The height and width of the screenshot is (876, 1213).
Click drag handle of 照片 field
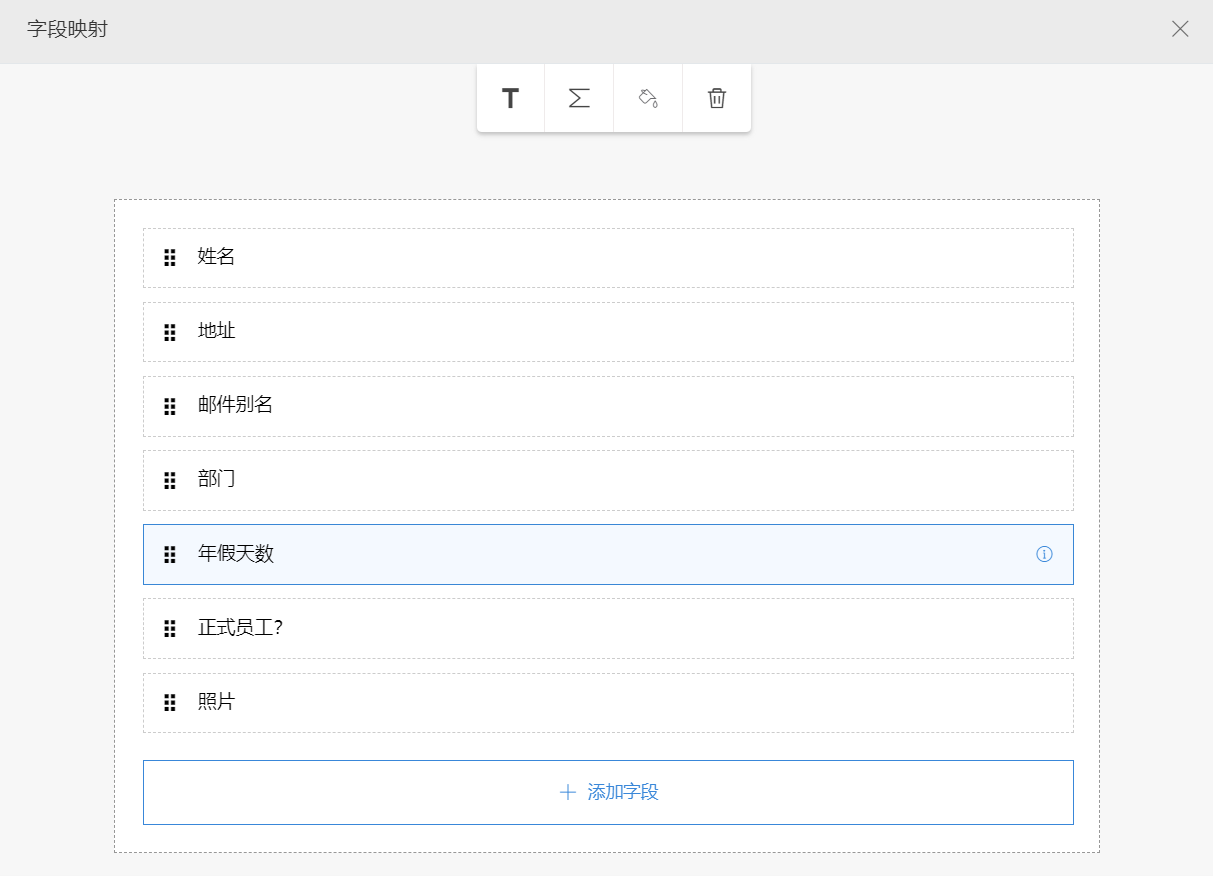coord(170,702)
